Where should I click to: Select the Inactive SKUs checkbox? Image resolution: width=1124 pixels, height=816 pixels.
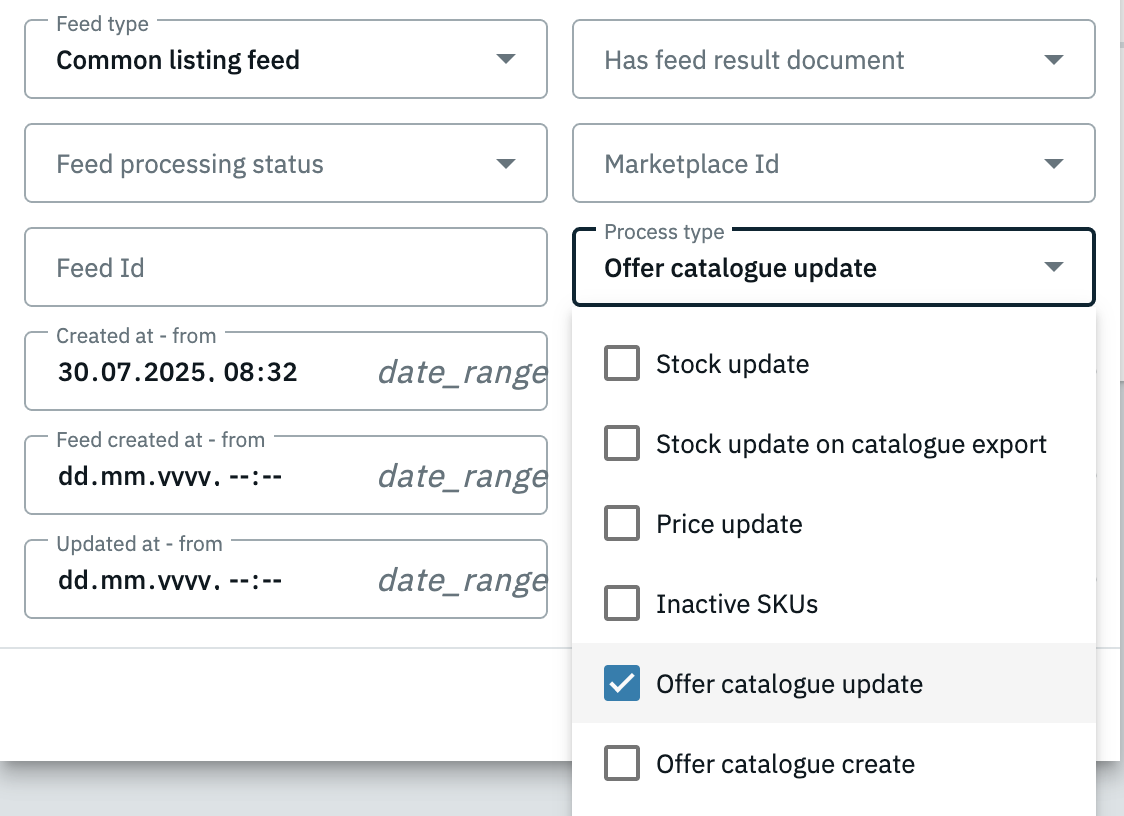click(622, 604)
